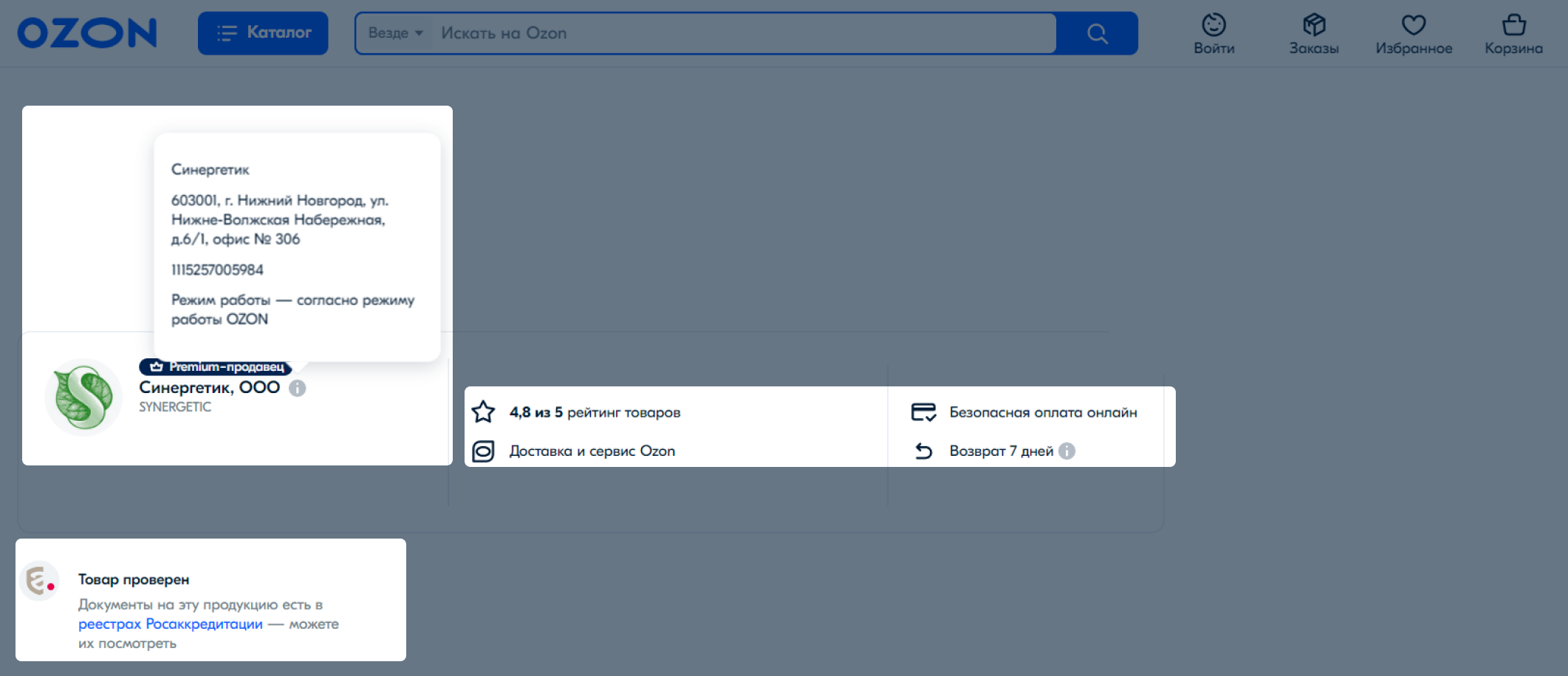Click Возврат 7 дней text
Viewport: 1568px width, 676px height.
pyautogui.click(x=1001, y=451)
